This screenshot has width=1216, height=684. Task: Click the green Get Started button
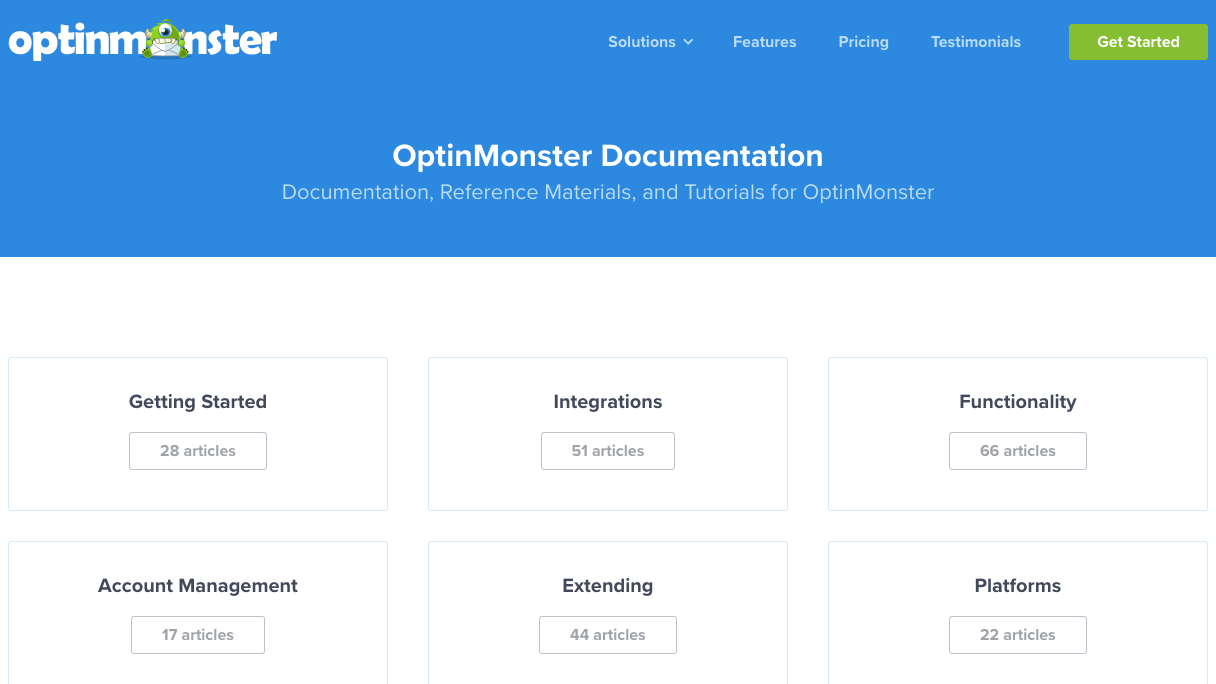(x=1138, y=42)
